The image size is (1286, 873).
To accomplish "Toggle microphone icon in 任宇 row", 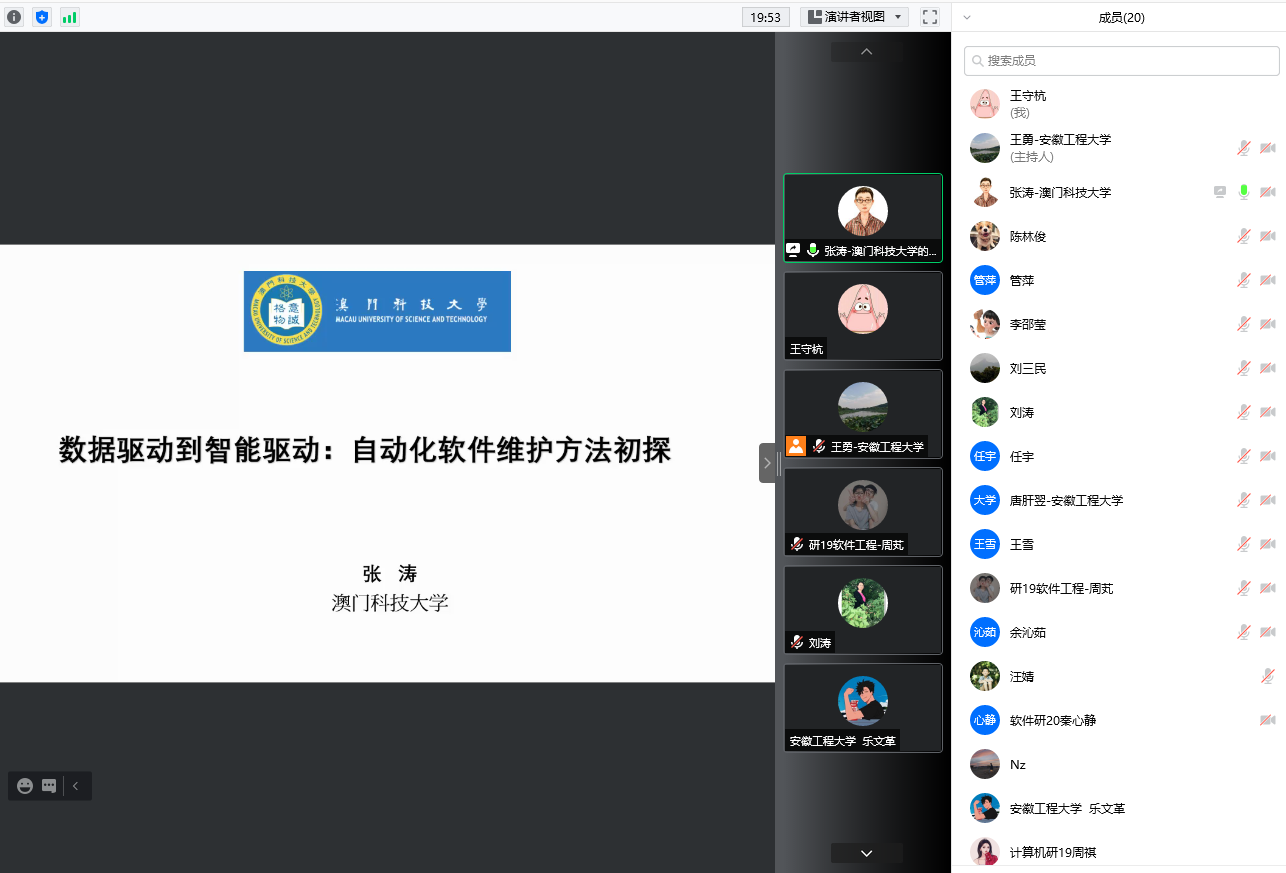I will click(x=1243, y=456).
